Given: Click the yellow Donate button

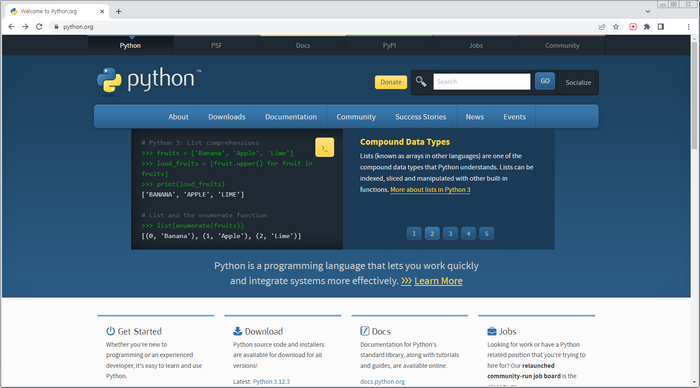Looking at the screenshot, I should point(391,82).
